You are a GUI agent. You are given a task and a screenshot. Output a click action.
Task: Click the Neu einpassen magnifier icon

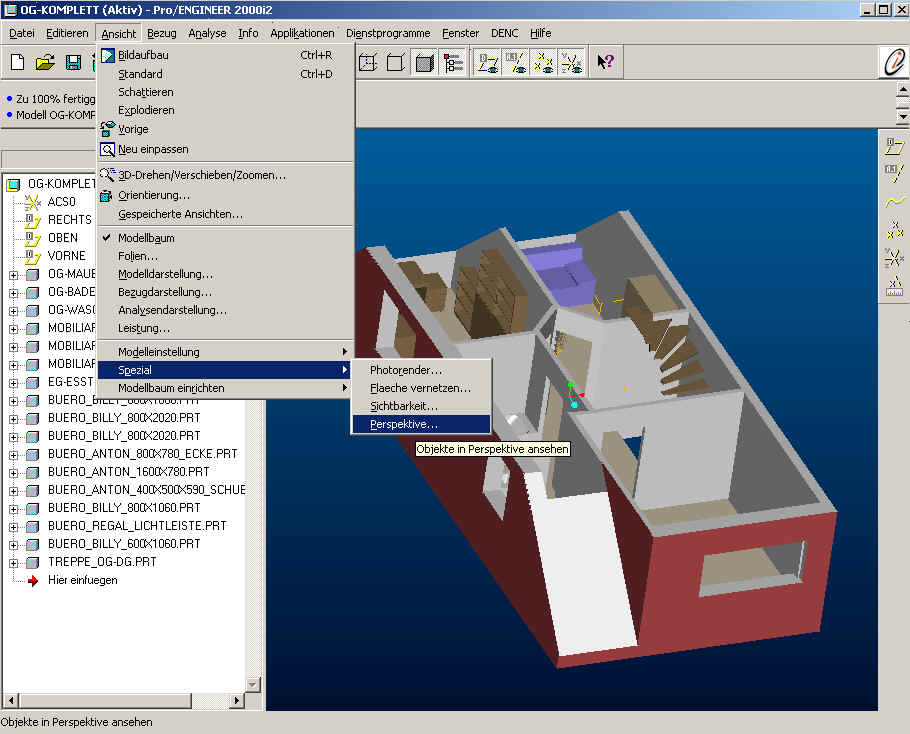coord(107,149)
